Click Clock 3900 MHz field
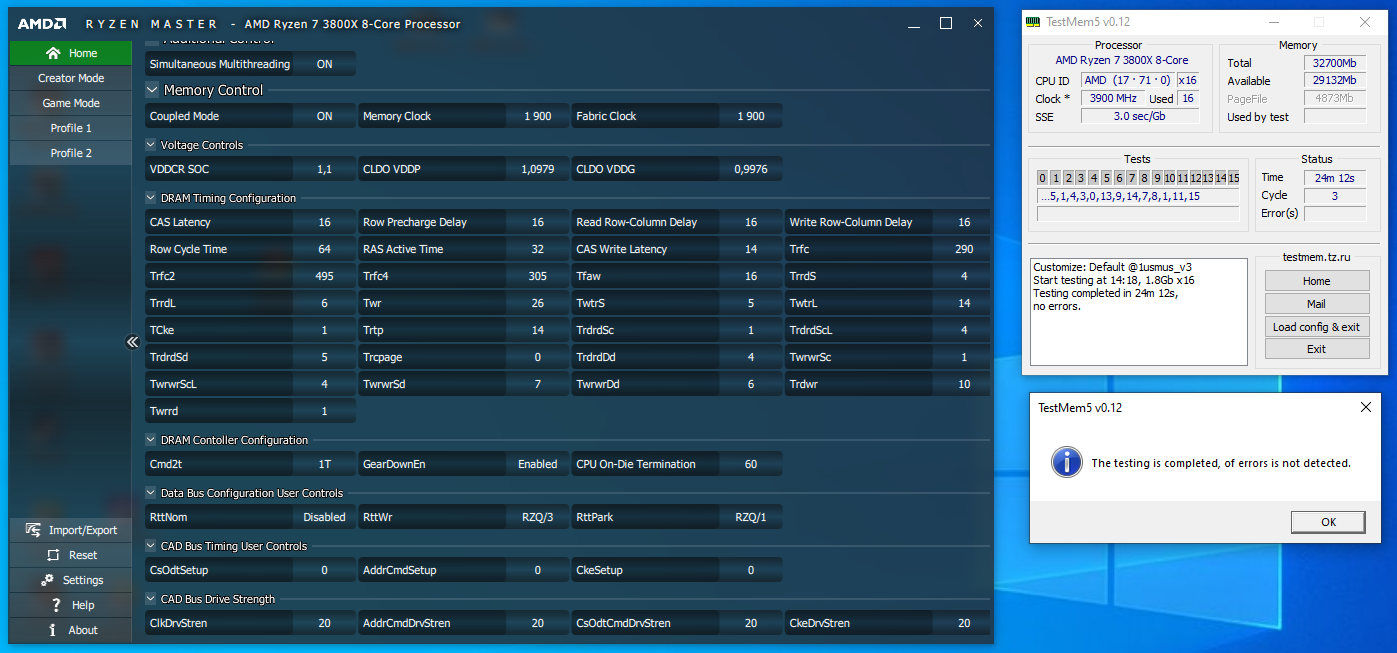Screen dimensions: 1397x653 [x=1114, y=98]
